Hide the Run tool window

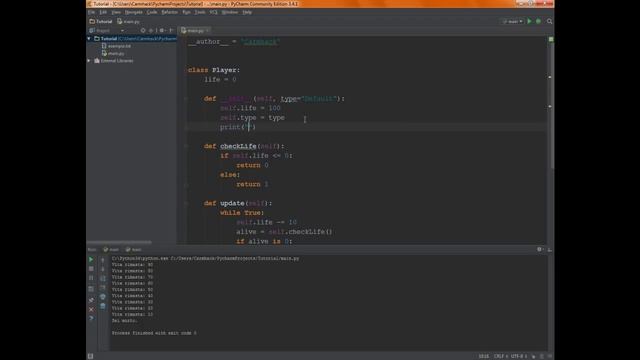pyautogui.click(x=549, y=249)
